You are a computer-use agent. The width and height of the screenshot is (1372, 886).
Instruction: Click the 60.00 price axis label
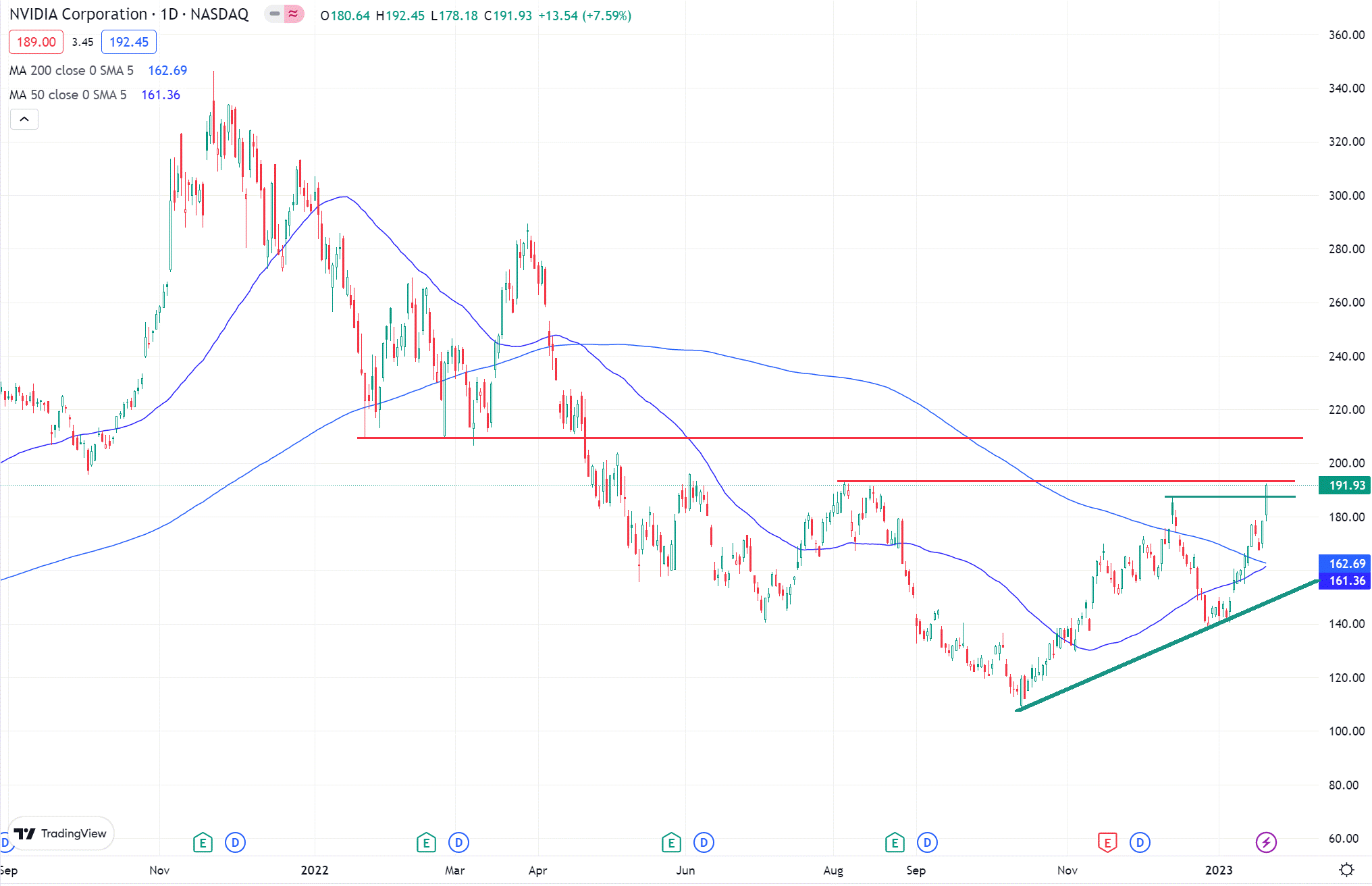point(1344,838)
